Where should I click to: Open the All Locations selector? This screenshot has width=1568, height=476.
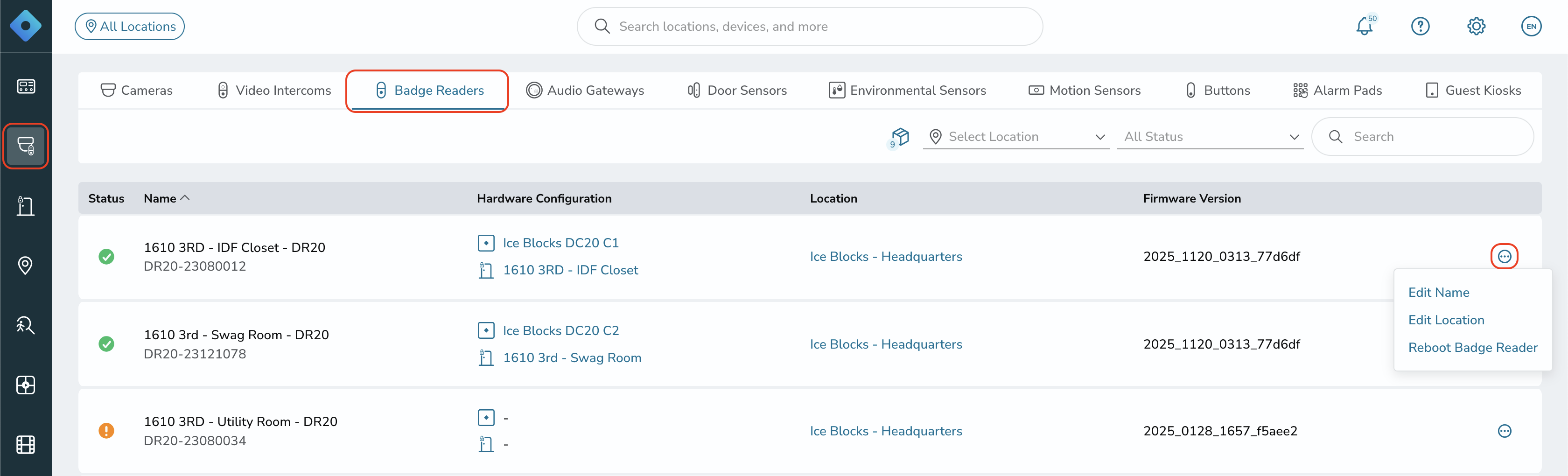click(130, 26)
